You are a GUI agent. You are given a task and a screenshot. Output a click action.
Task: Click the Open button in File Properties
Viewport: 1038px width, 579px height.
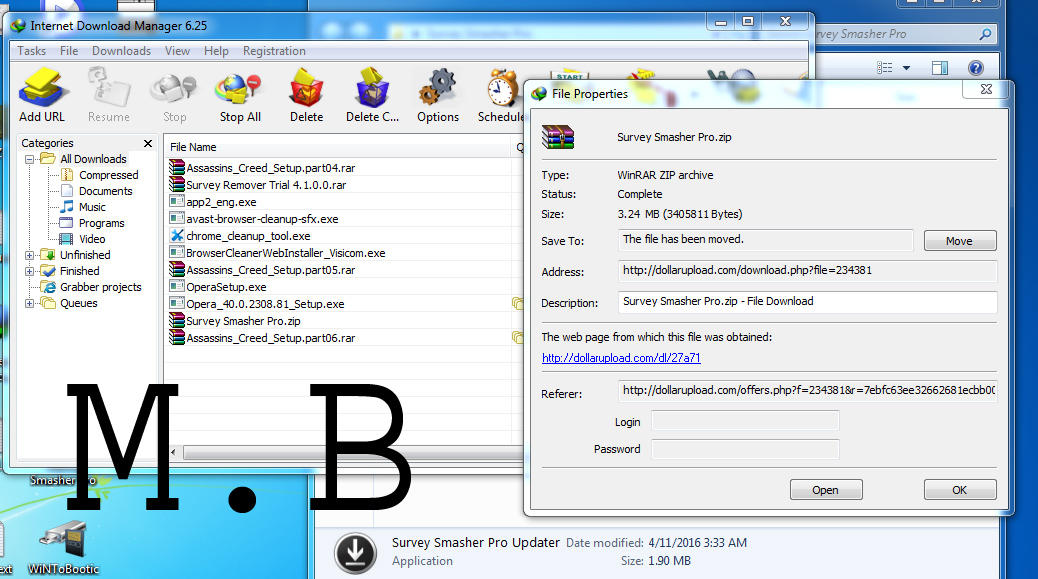click(826, 490)
